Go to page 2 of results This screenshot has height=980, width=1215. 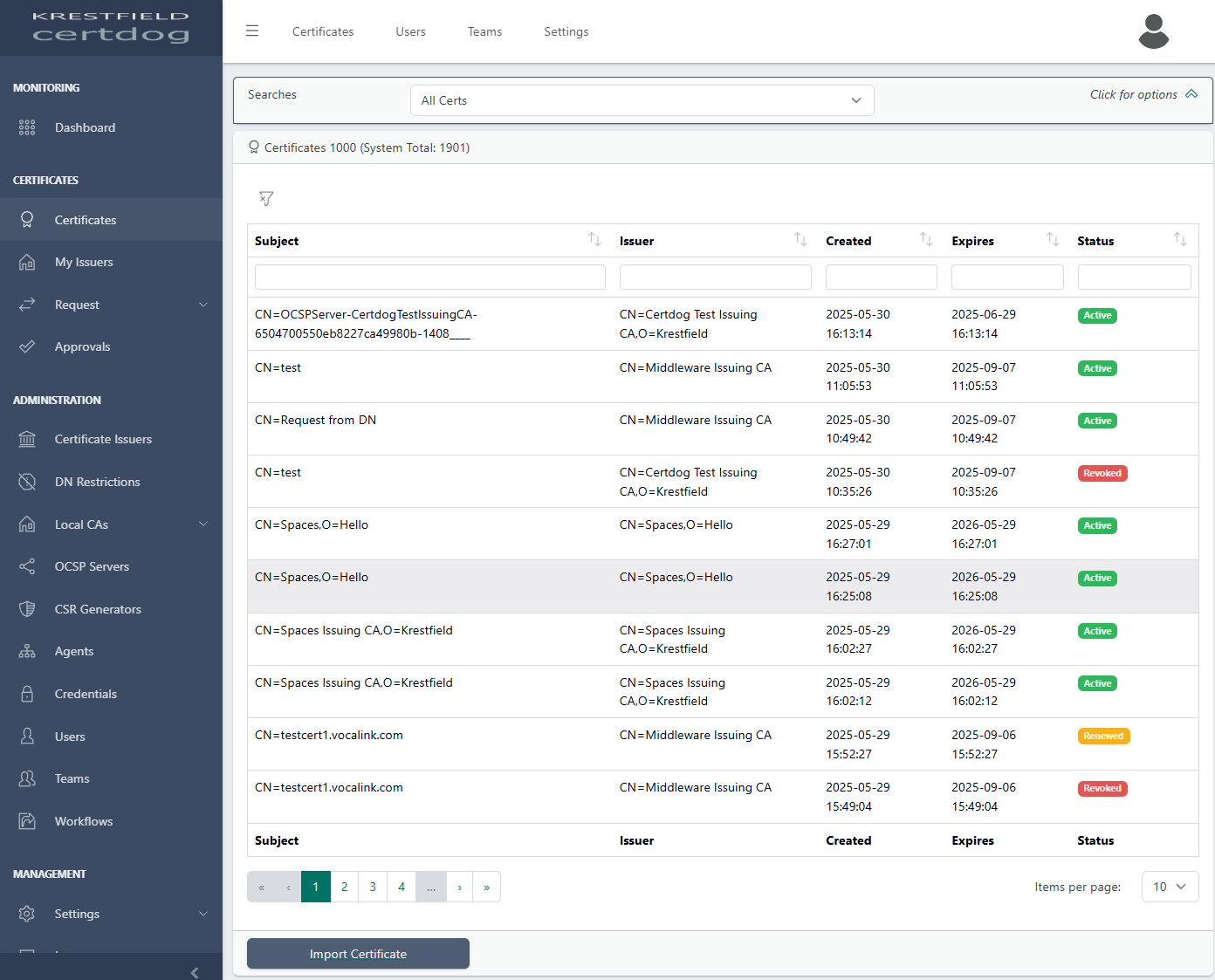coord(345,887)
